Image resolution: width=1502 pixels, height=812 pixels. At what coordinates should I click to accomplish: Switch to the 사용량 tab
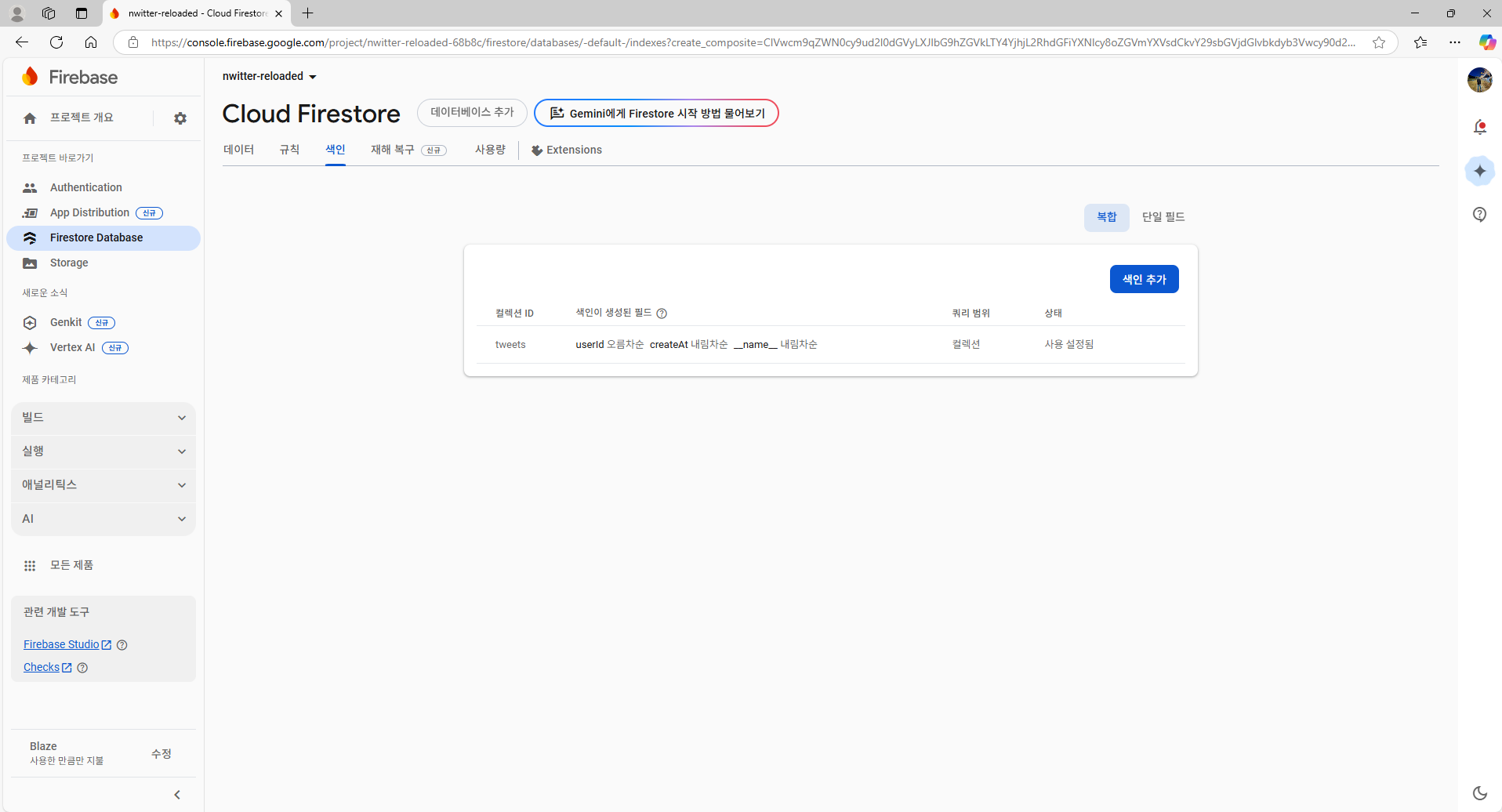(x=490, y=150)
